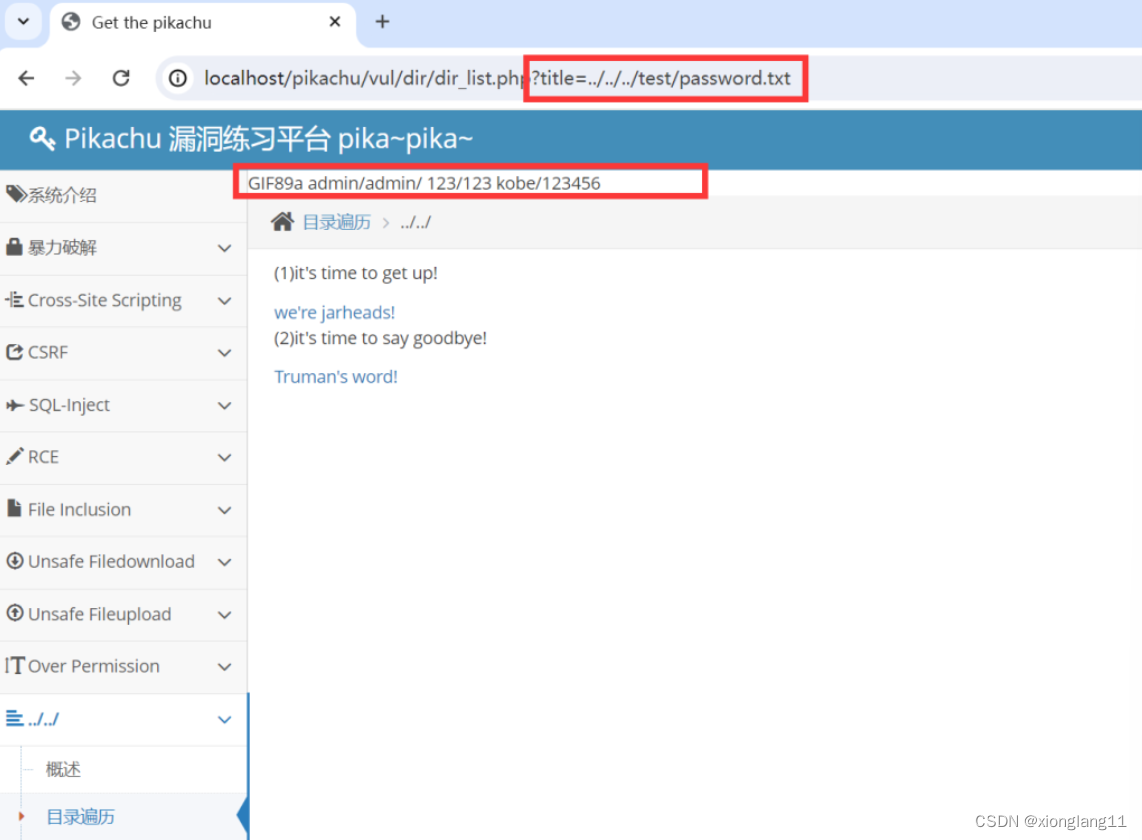Expand the CSRF chevron

224,353
